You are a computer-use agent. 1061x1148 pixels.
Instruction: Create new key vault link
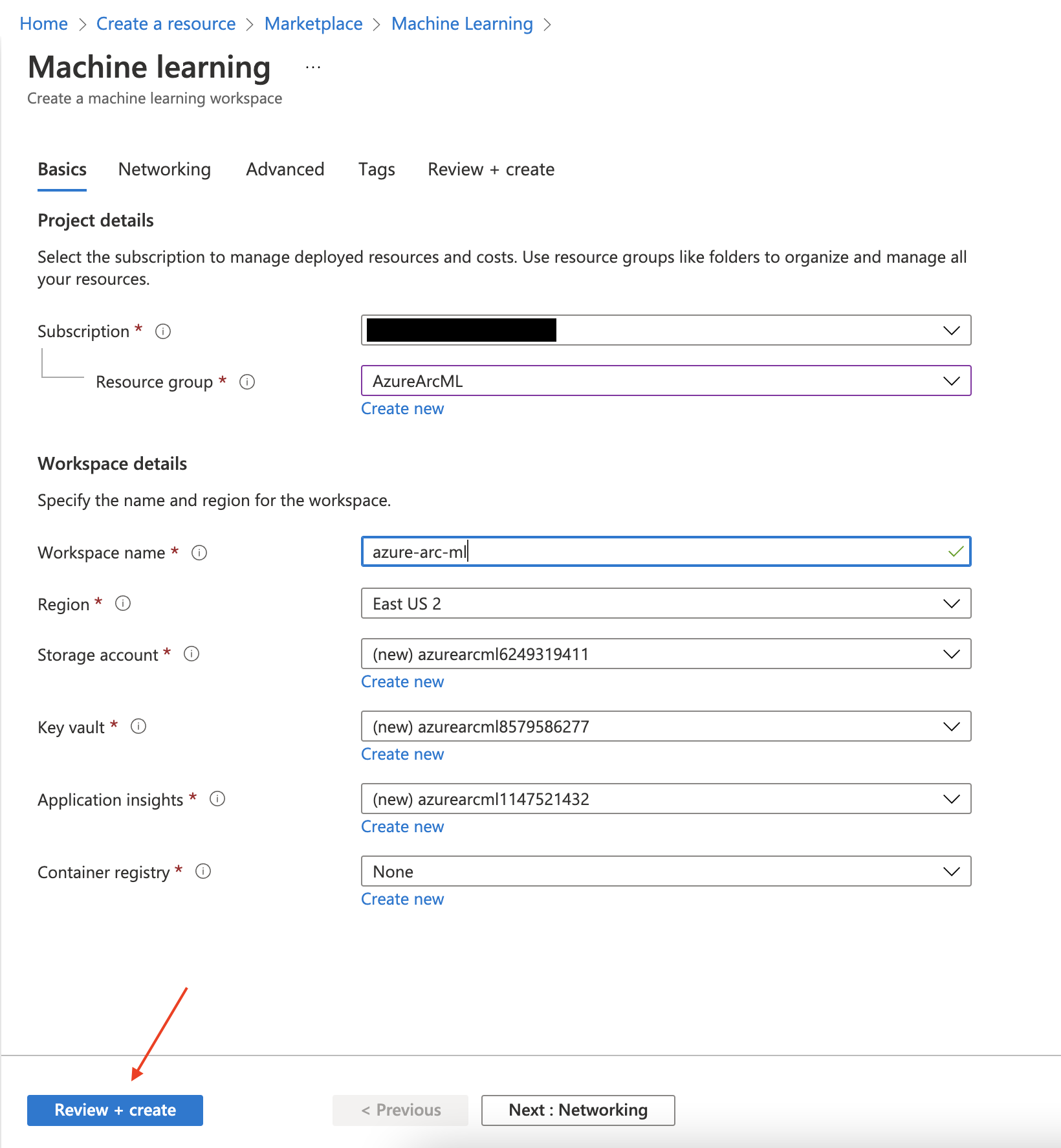point(402,755)
